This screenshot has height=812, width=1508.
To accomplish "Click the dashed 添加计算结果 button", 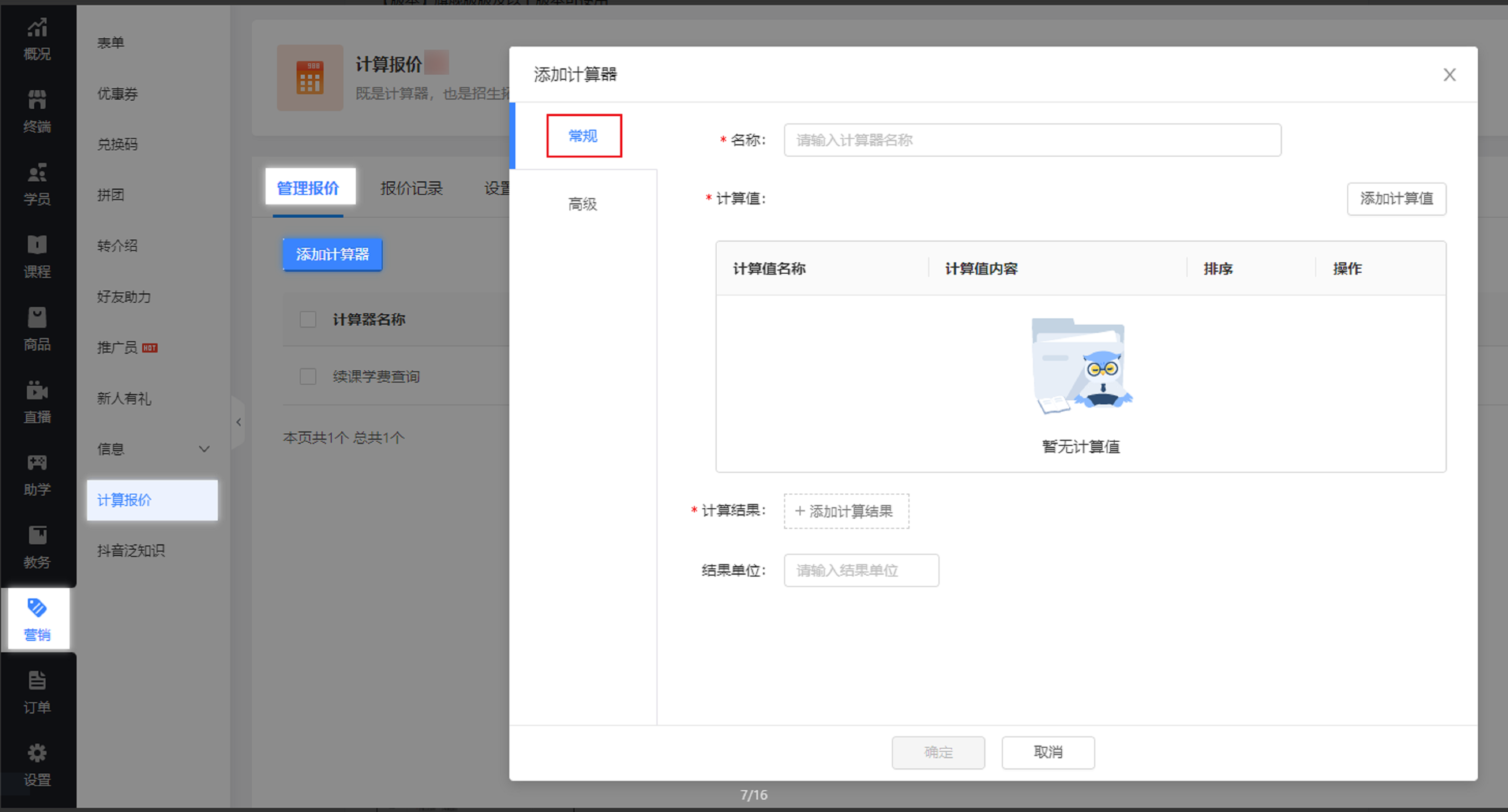I will (846, 511).
